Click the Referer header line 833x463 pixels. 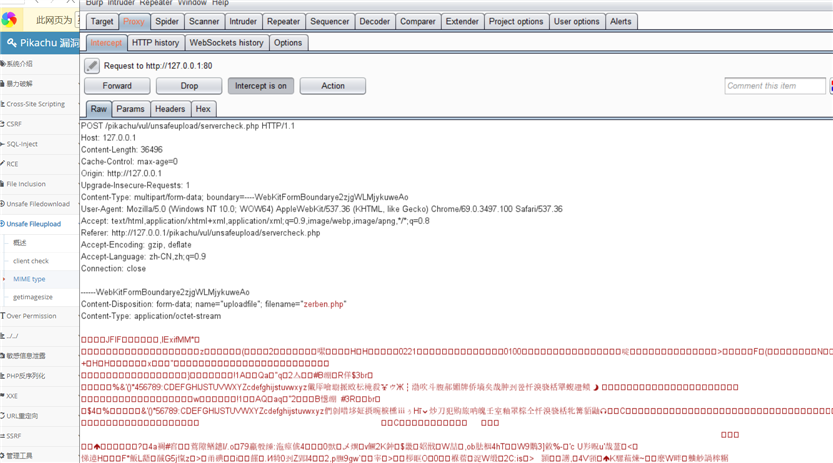[200, 233]
